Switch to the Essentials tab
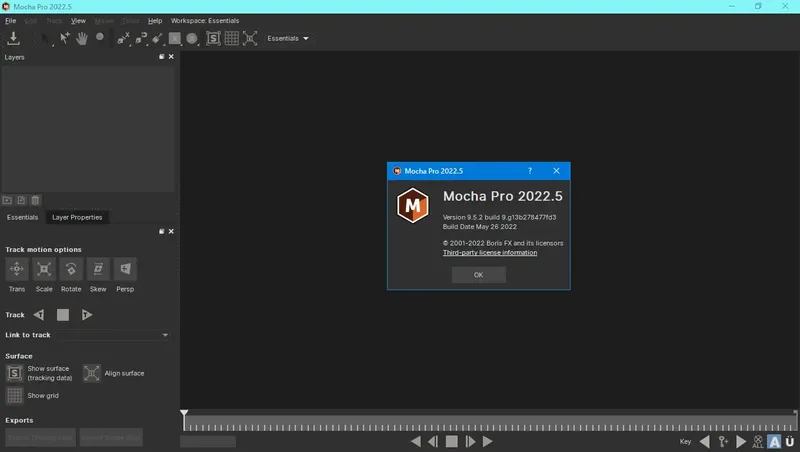 (x=22, y=217)
